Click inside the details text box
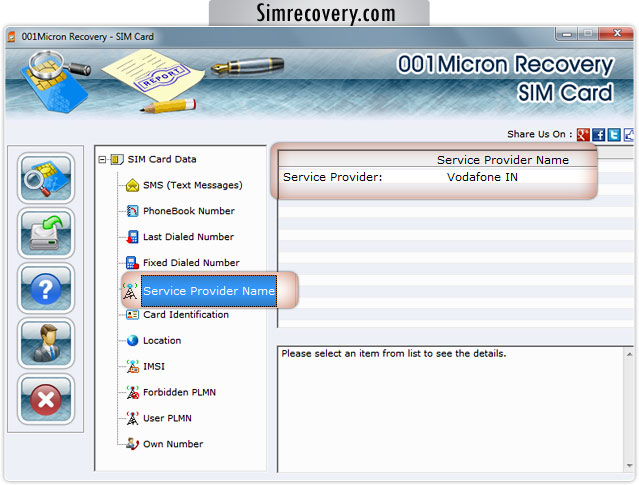This screenshot has height=485, width=639. pyautogui.click(x=451, y=410)
